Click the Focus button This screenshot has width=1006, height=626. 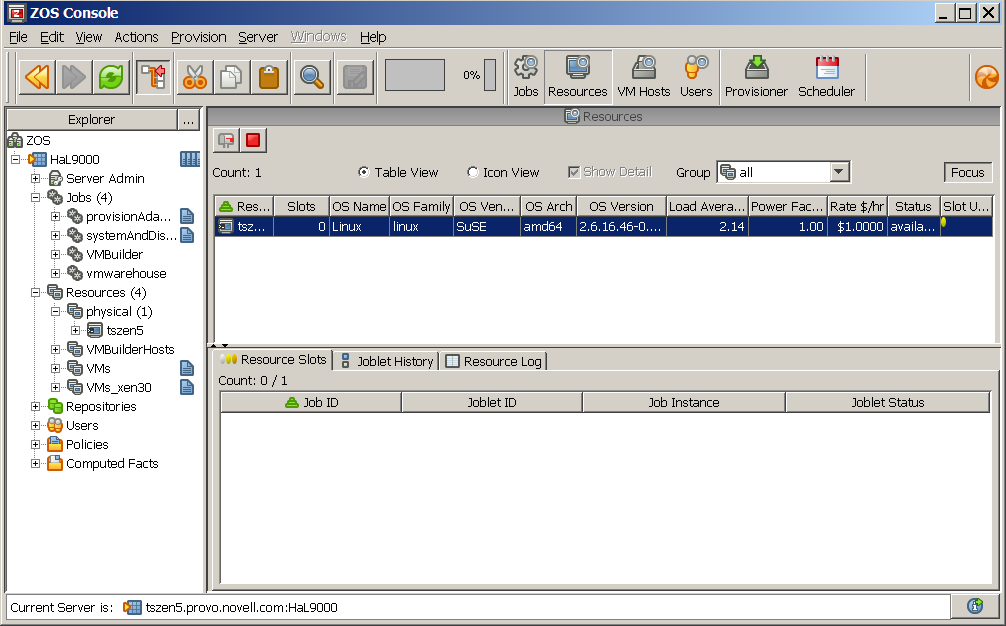tap(968, 172)
